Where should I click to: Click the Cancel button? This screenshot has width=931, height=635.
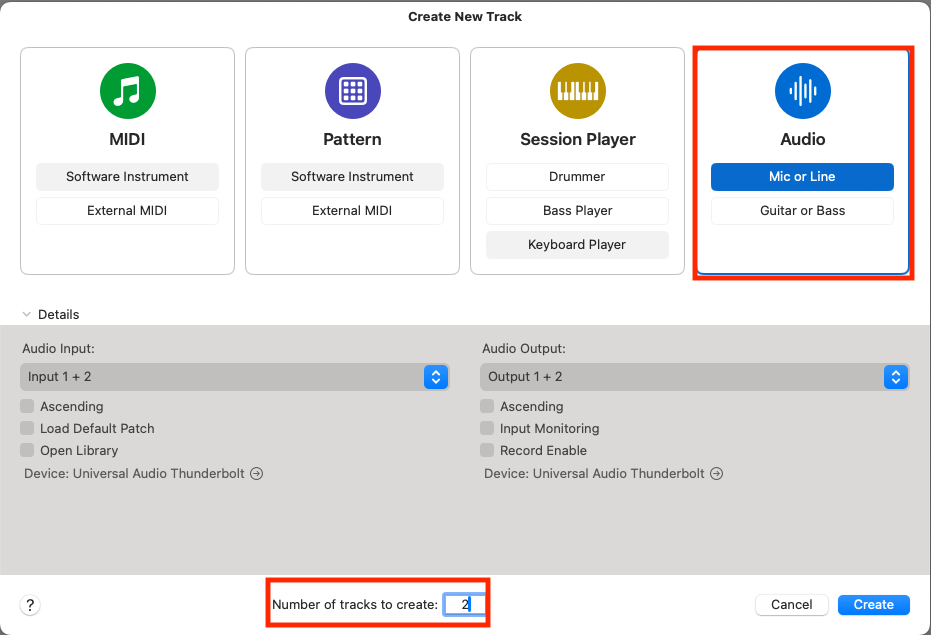pos(791,605)
